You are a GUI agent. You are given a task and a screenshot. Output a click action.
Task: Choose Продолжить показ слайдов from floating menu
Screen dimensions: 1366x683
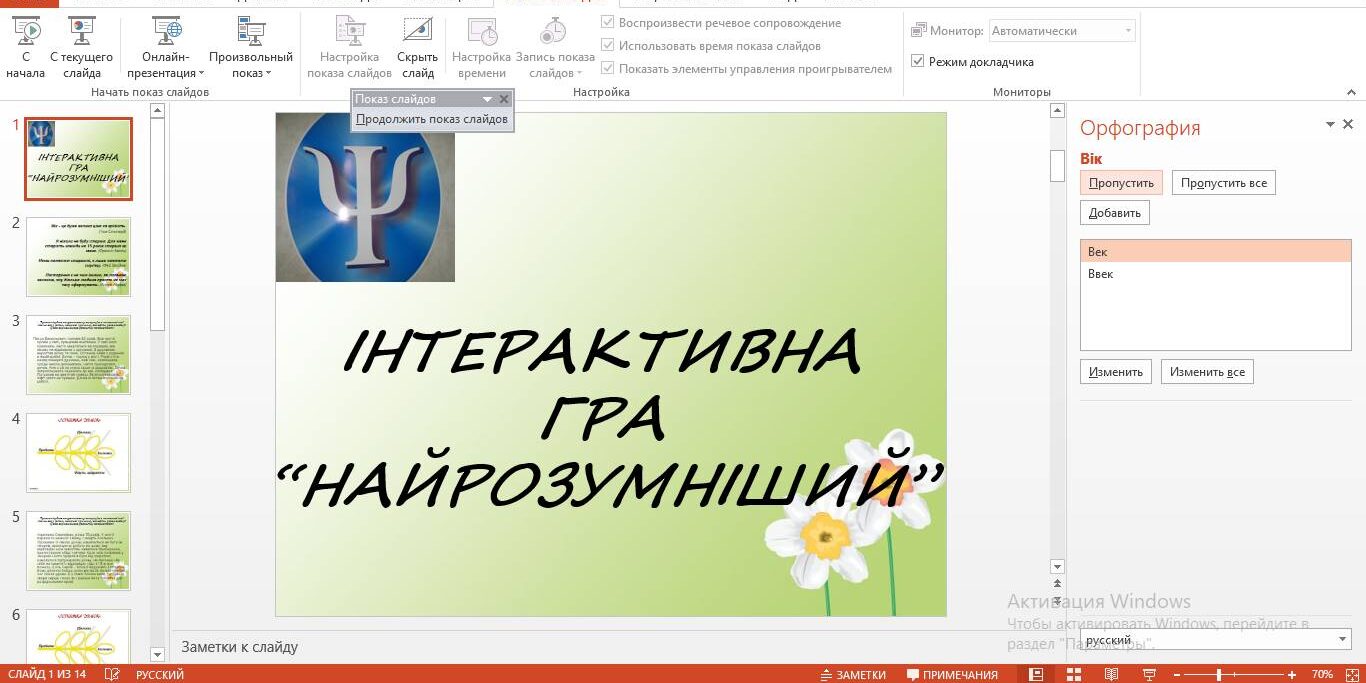coord(432,118)
